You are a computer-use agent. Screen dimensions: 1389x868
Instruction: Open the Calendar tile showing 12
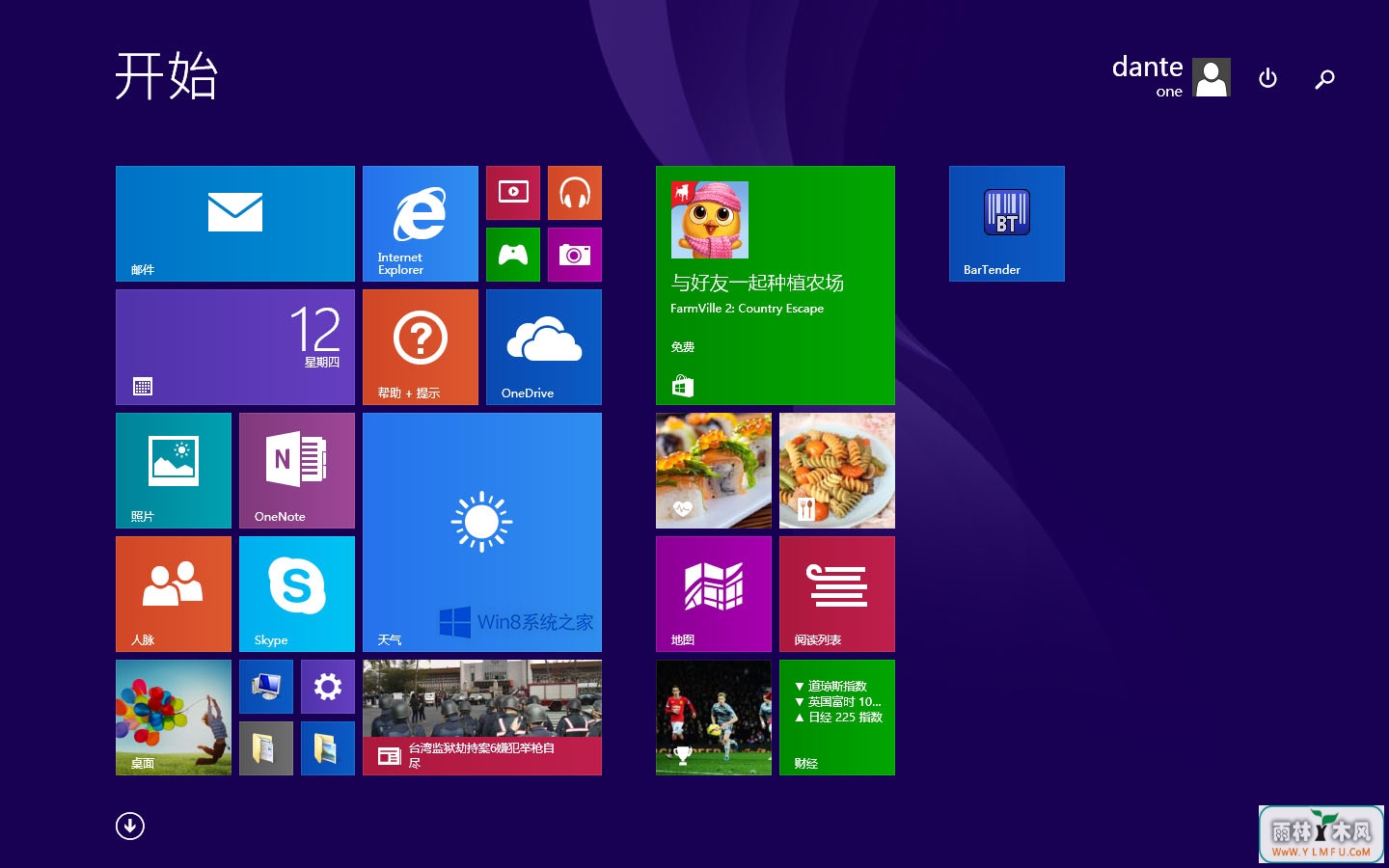click(x=235, y=347)
